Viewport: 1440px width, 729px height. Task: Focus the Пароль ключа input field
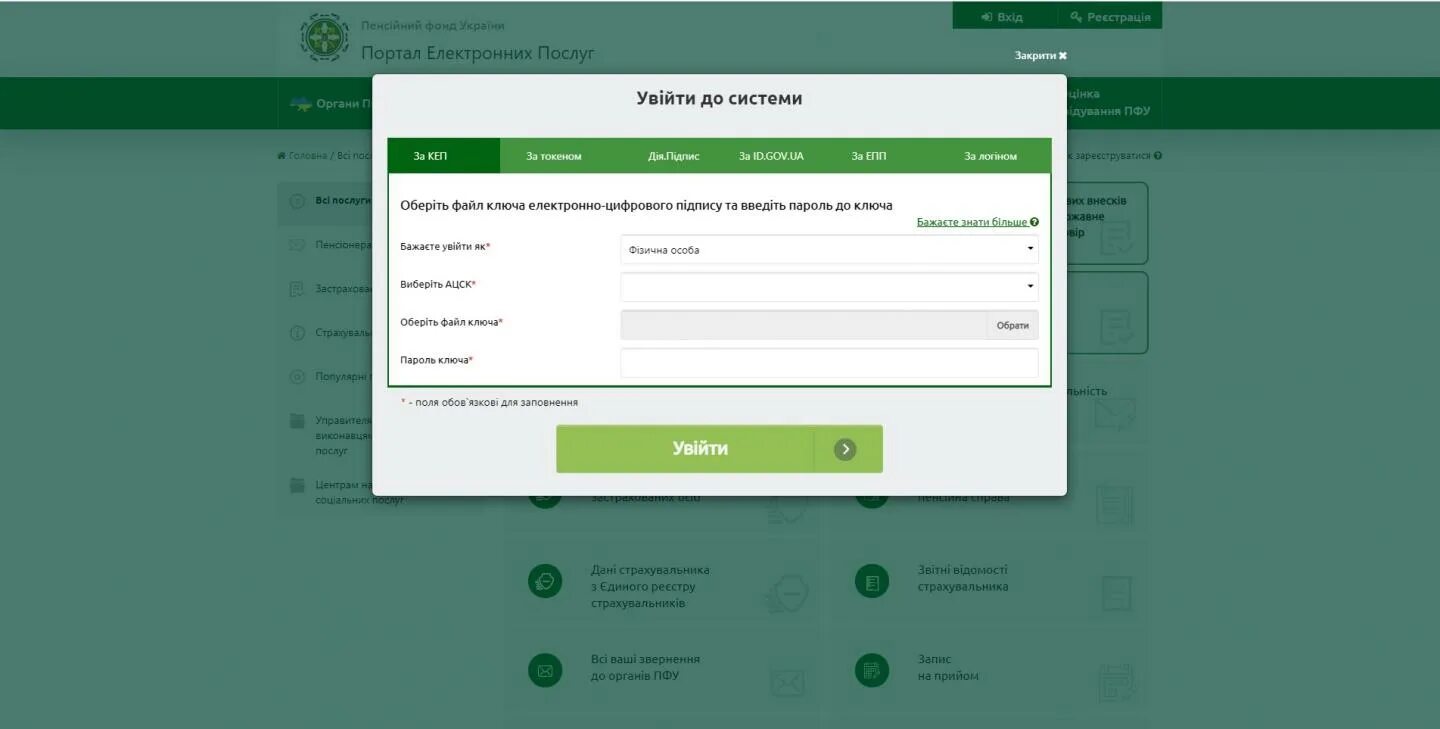tap(829, 362)
